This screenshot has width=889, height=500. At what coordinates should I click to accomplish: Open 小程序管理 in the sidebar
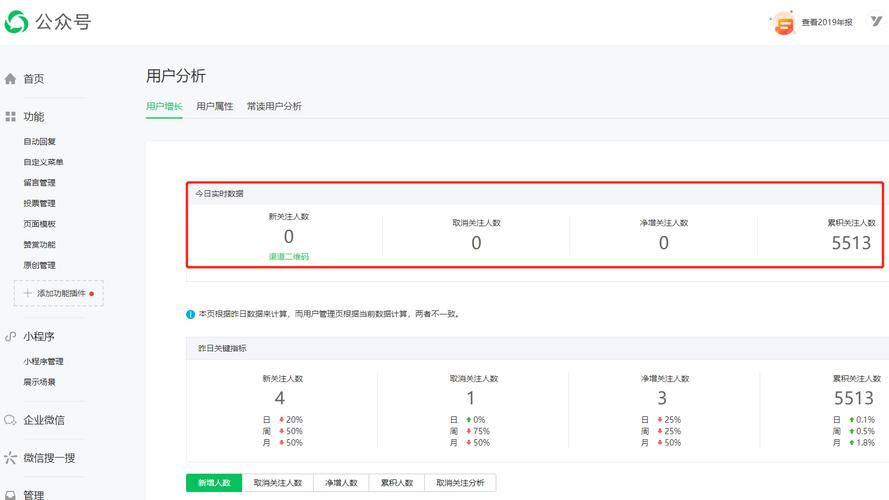pyautogui.click(x=44, y=361)
